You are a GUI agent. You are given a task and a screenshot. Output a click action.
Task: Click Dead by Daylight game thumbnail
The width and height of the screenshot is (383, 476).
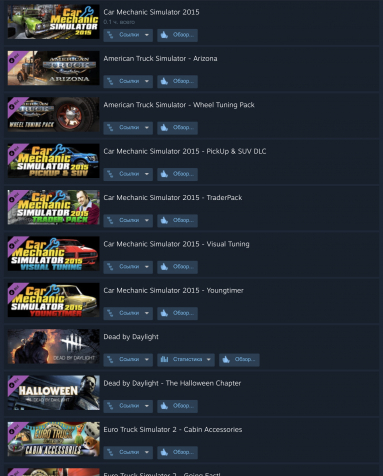tap(53, 346)
